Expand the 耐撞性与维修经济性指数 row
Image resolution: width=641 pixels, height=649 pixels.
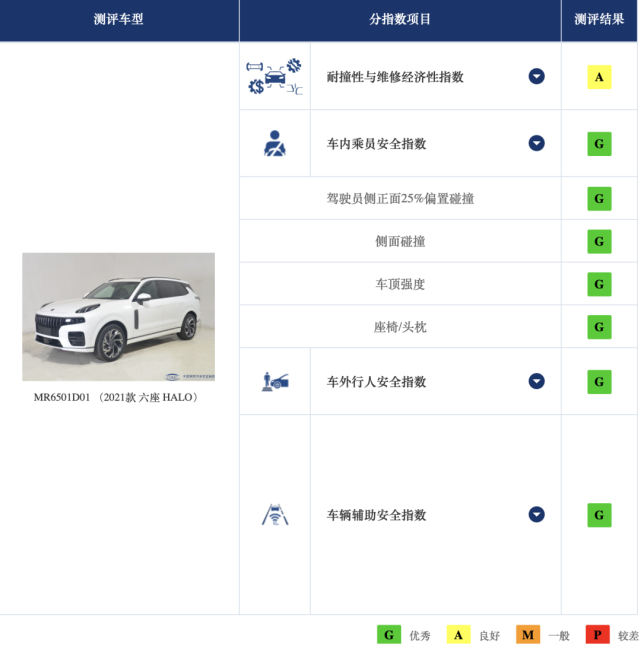click(536, 76)
